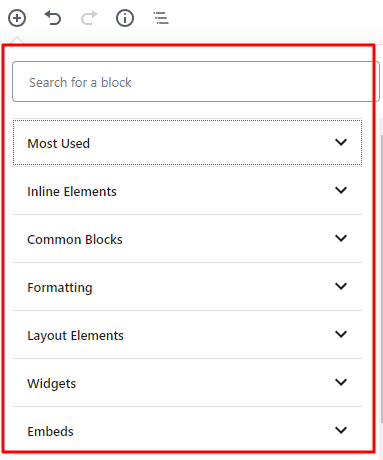This screenshot has height=460, width=383.
Task: Click the block list vertical scrollbar
Action: (x=381, y=278)
